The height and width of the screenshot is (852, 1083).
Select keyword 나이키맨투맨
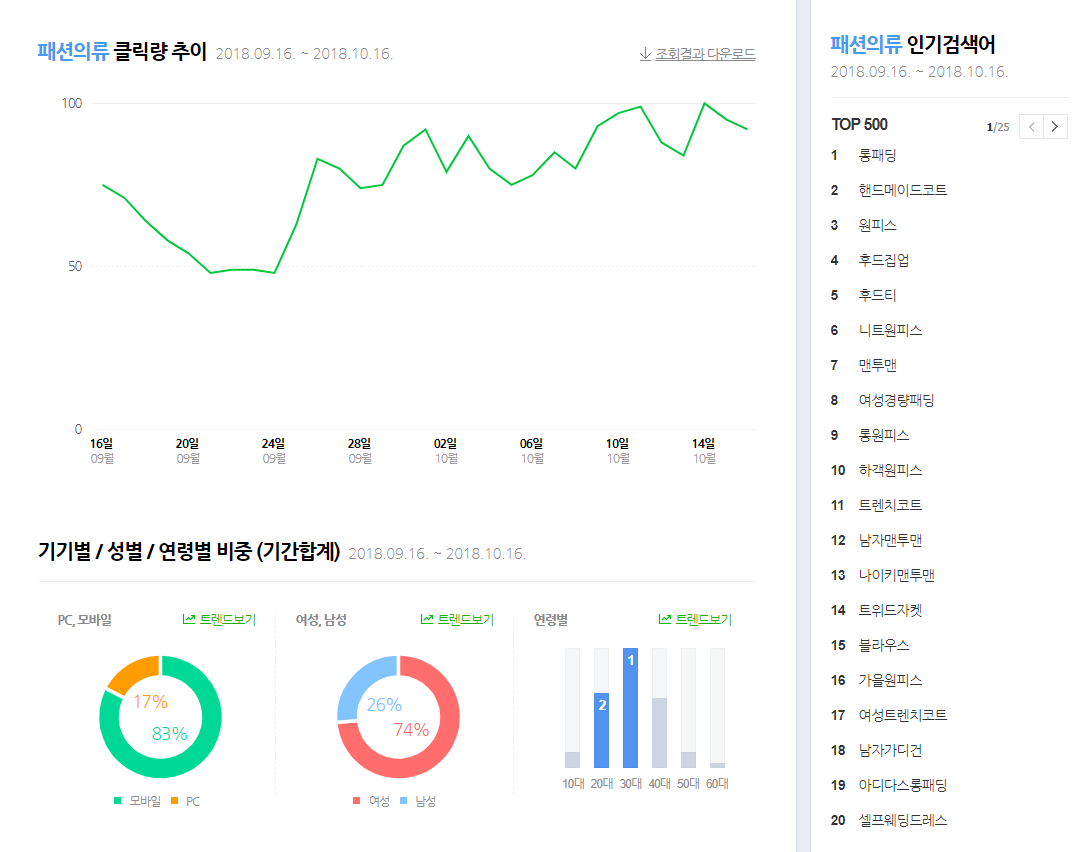(896, 575)
